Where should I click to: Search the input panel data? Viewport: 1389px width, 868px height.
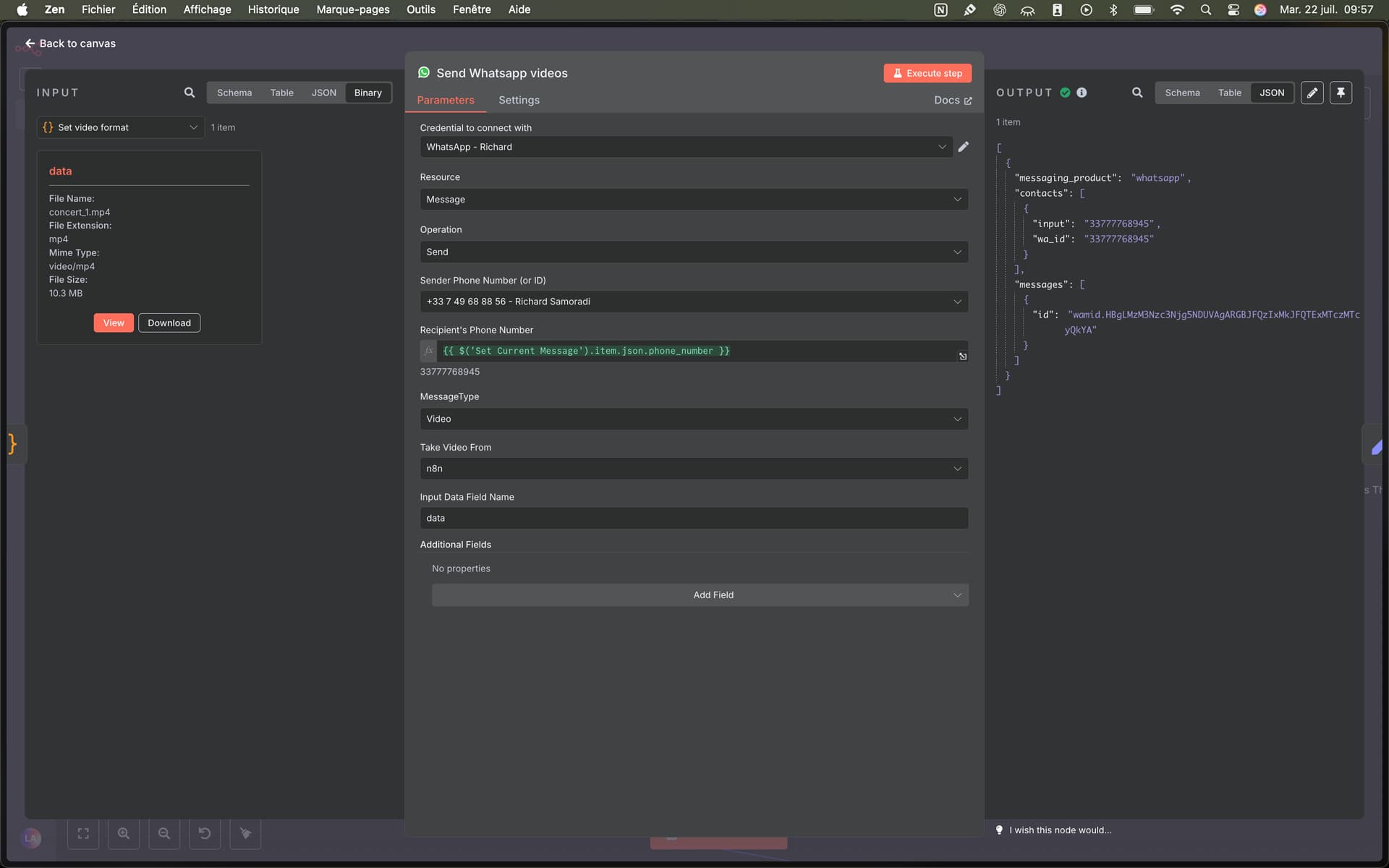click(190, 93)
